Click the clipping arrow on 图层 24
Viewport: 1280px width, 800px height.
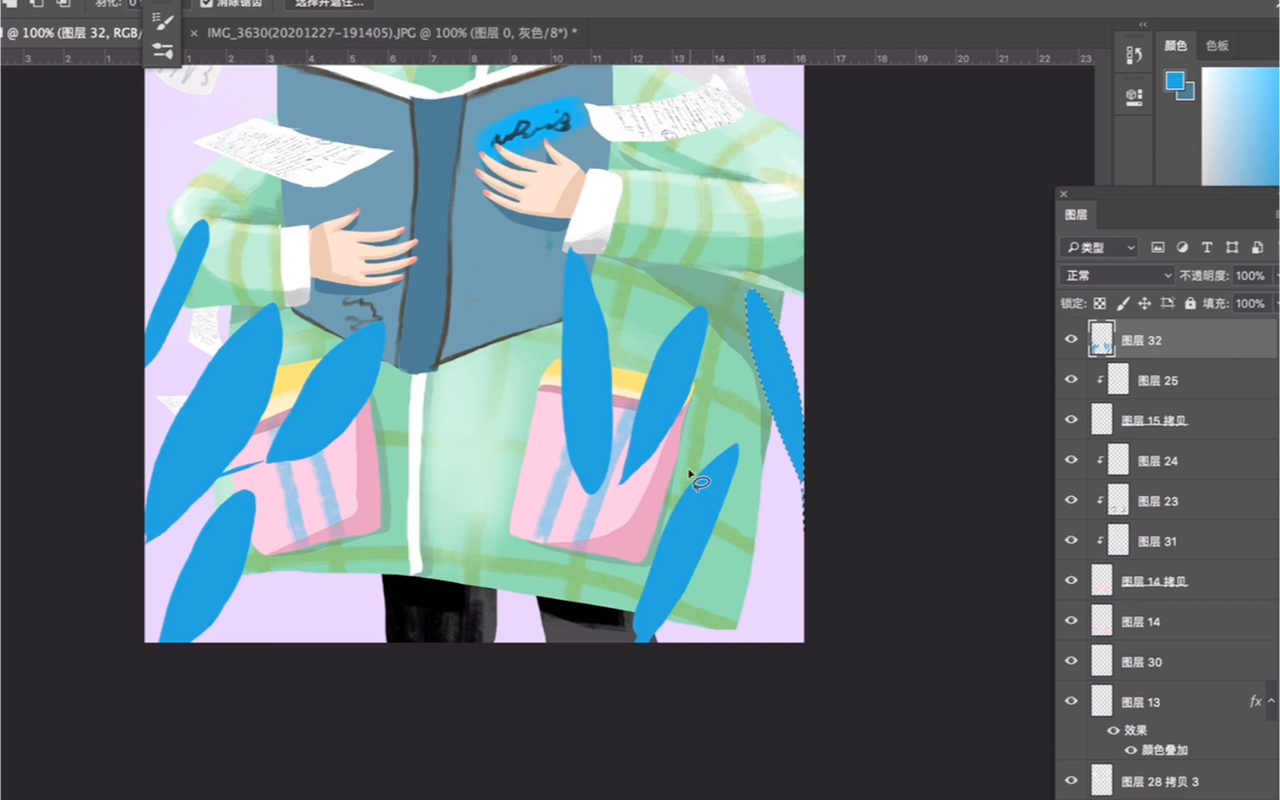(x=1101, y=461)
